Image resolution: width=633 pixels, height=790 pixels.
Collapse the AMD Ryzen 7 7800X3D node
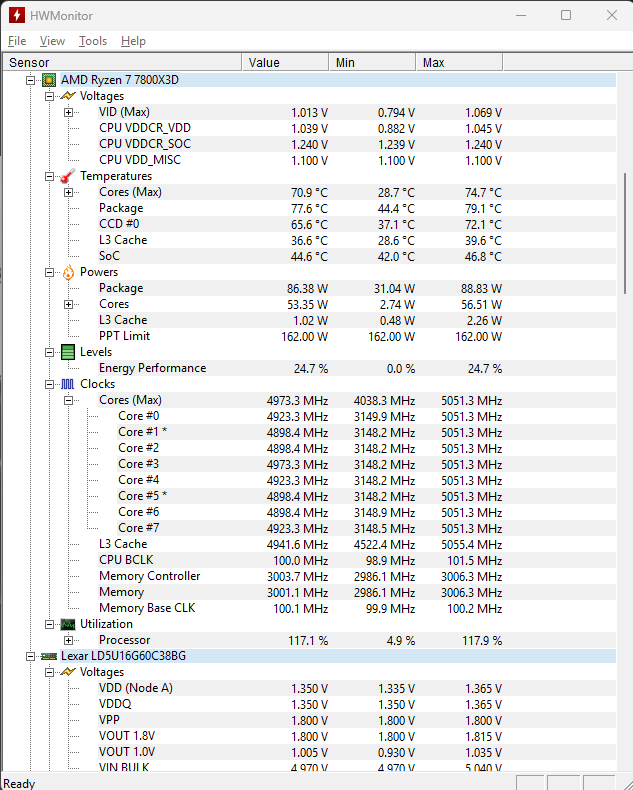(x=30, y=80)
